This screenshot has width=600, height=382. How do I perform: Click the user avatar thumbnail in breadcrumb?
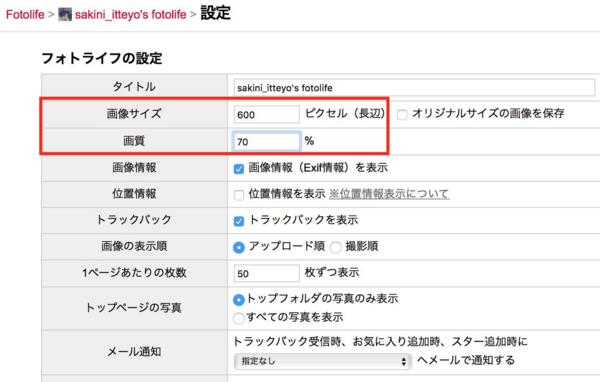point(65,15)
